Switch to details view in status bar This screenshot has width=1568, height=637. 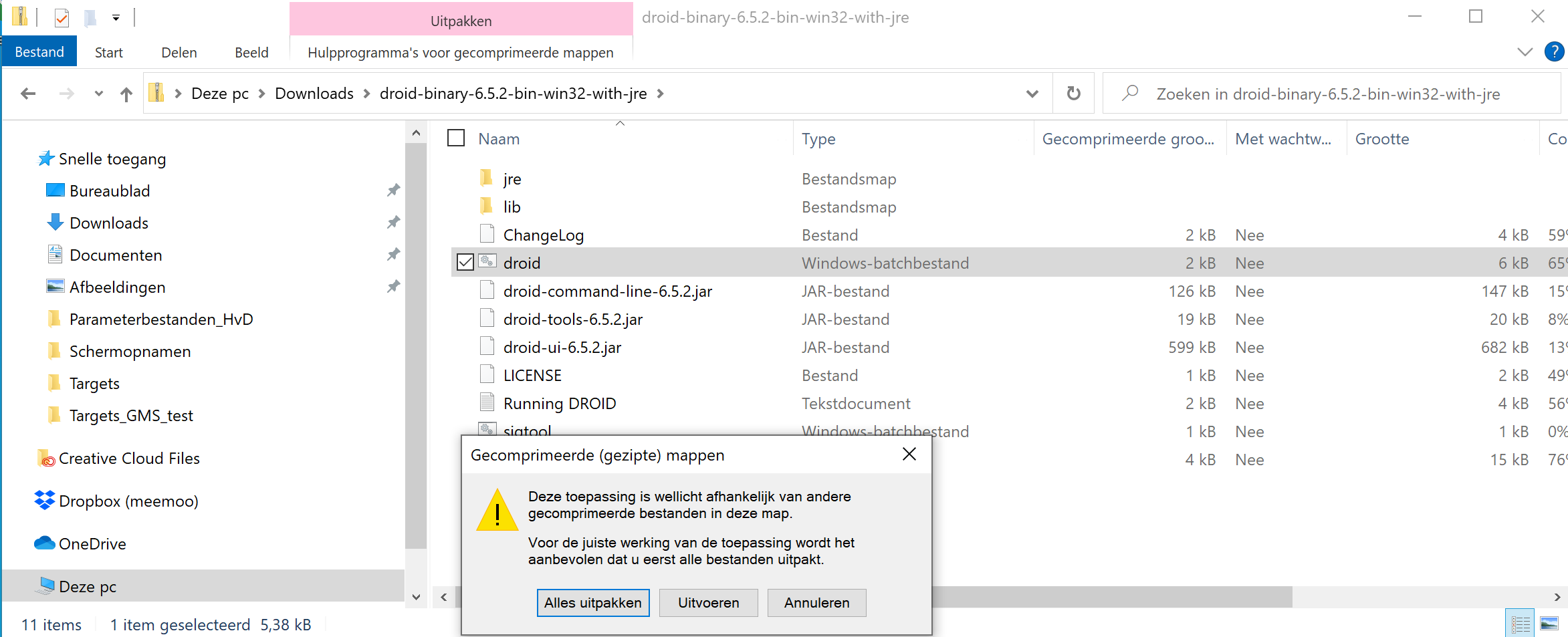pyautogui.click(x=1520, y=624)
